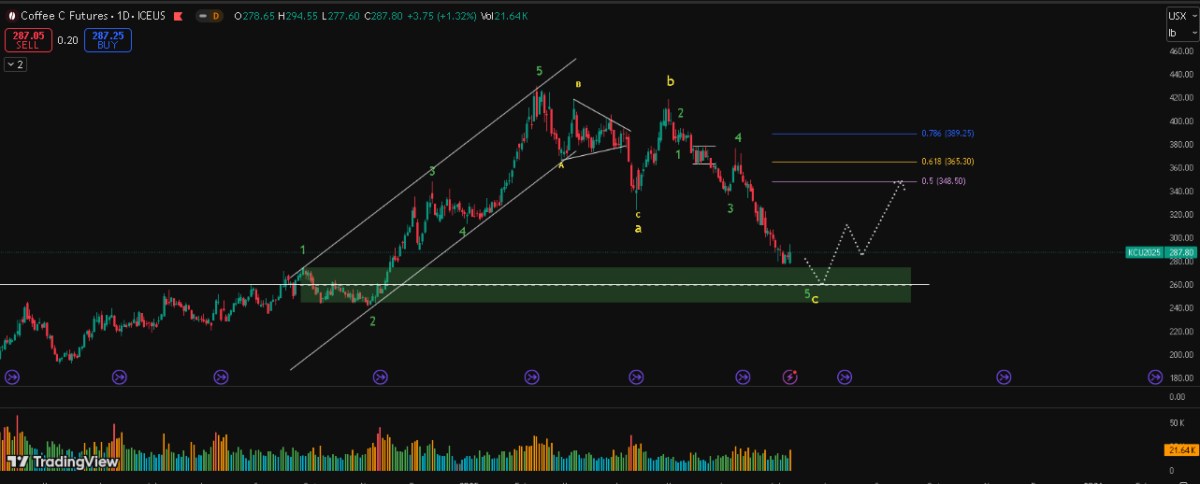This screenshot has width=1200, height=484.
Task: Select the green 5 label in support zone
Action: coord(807,292)
